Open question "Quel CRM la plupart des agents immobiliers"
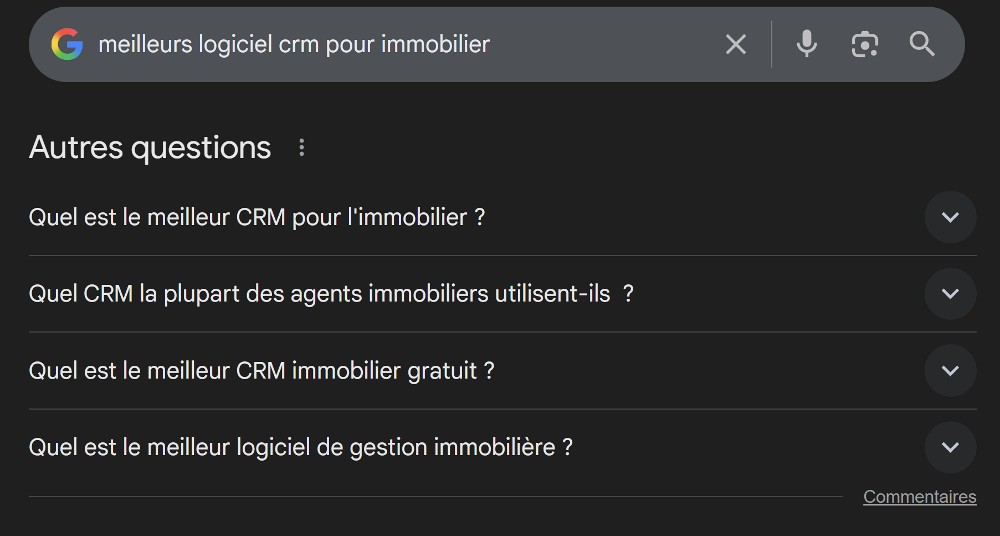1000x536 pixels. click(330, 294)
